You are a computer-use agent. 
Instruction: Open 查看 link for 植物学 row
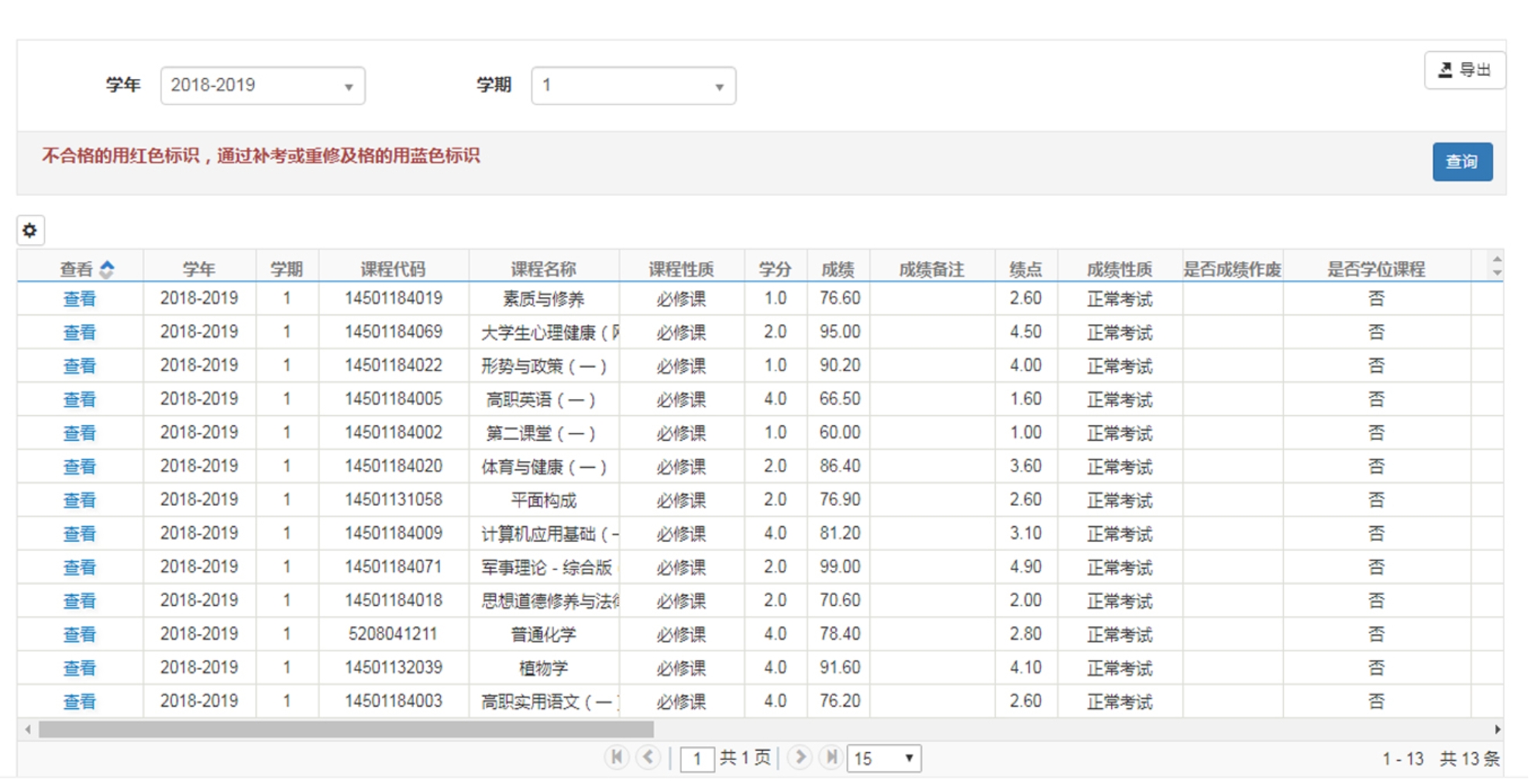79,668
